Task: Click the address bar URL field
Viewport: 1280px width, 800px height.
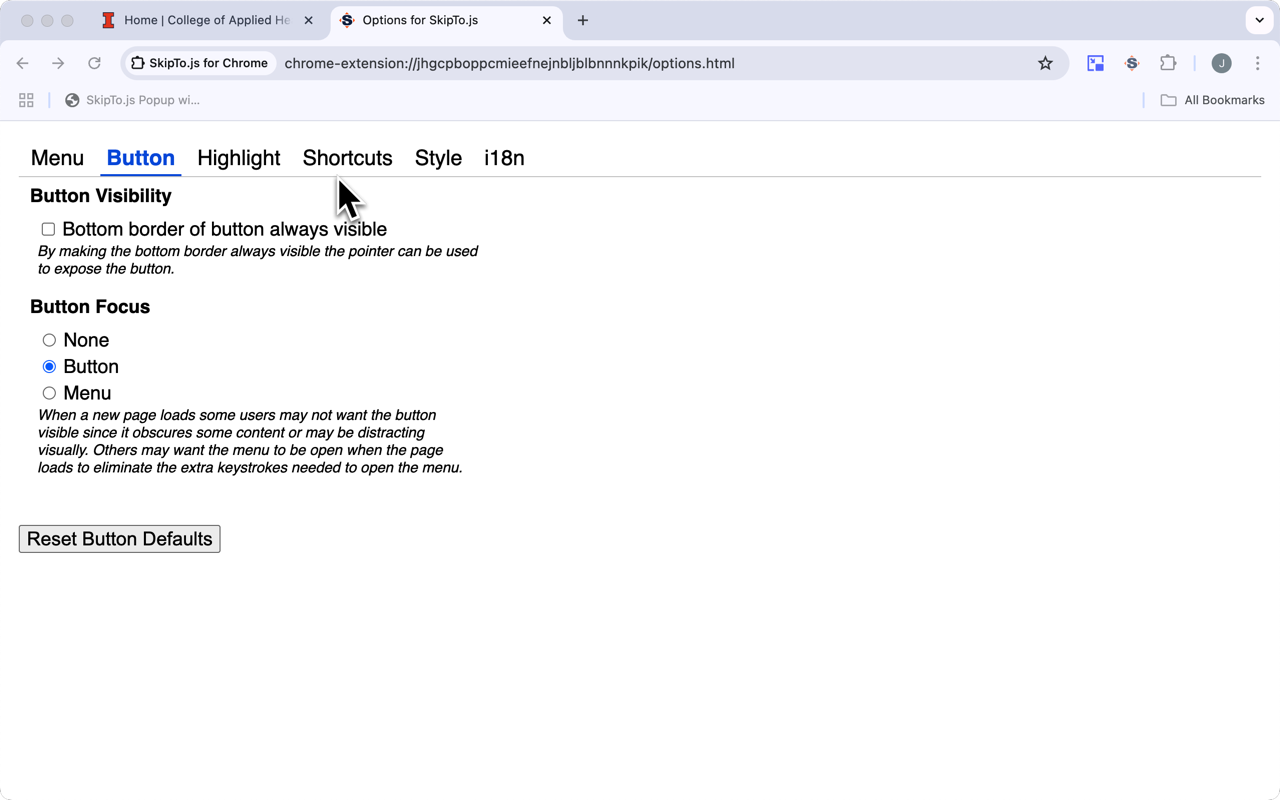Action: pyautogui.click(x=600, y=63)
